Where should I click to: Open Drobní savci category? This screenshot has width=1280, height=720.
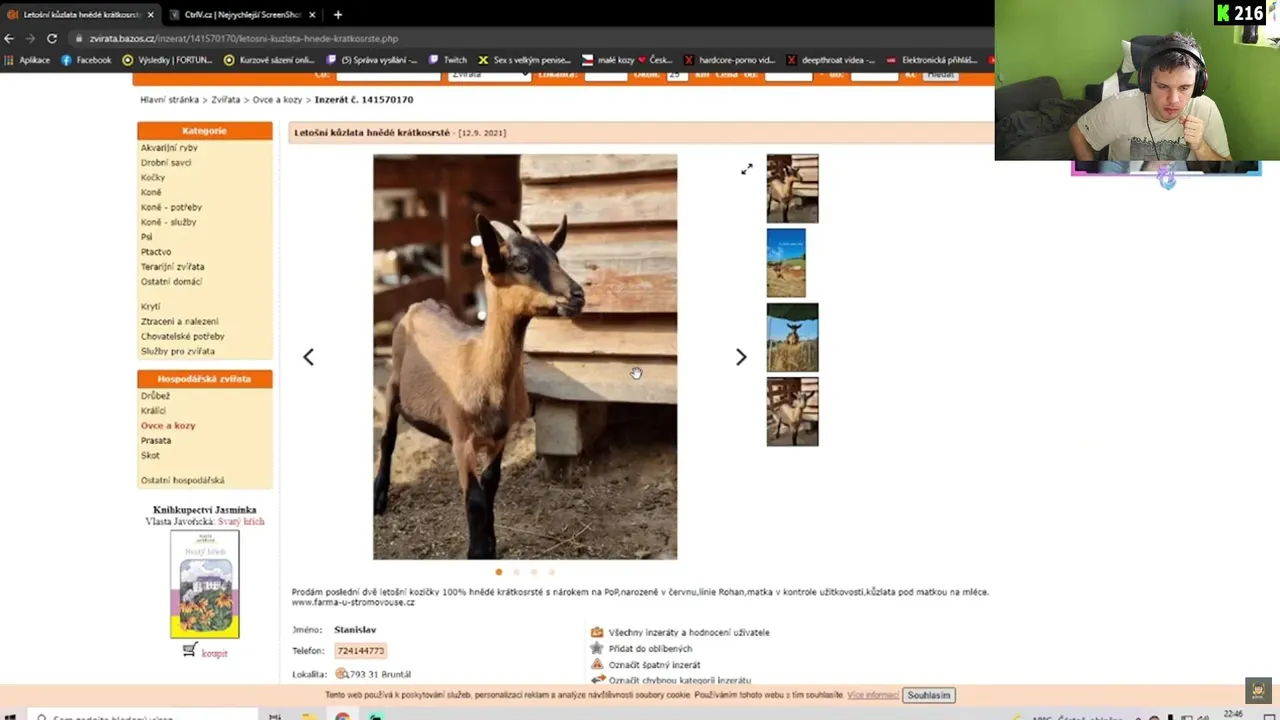pyautogui.click(x=166, y=163)
